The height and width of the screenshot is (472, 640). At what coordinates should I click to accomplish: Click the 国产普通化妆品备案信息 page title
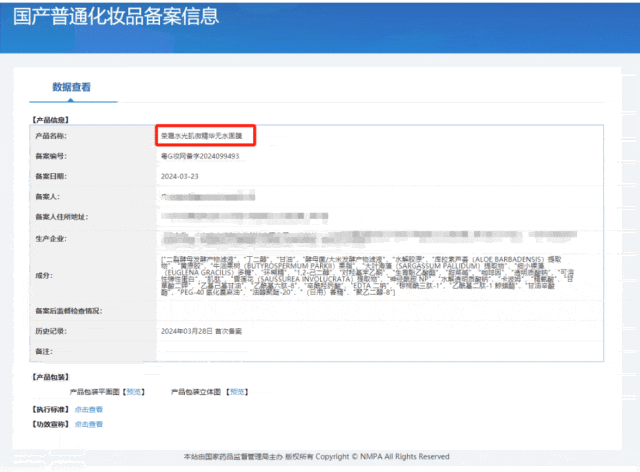116,17
